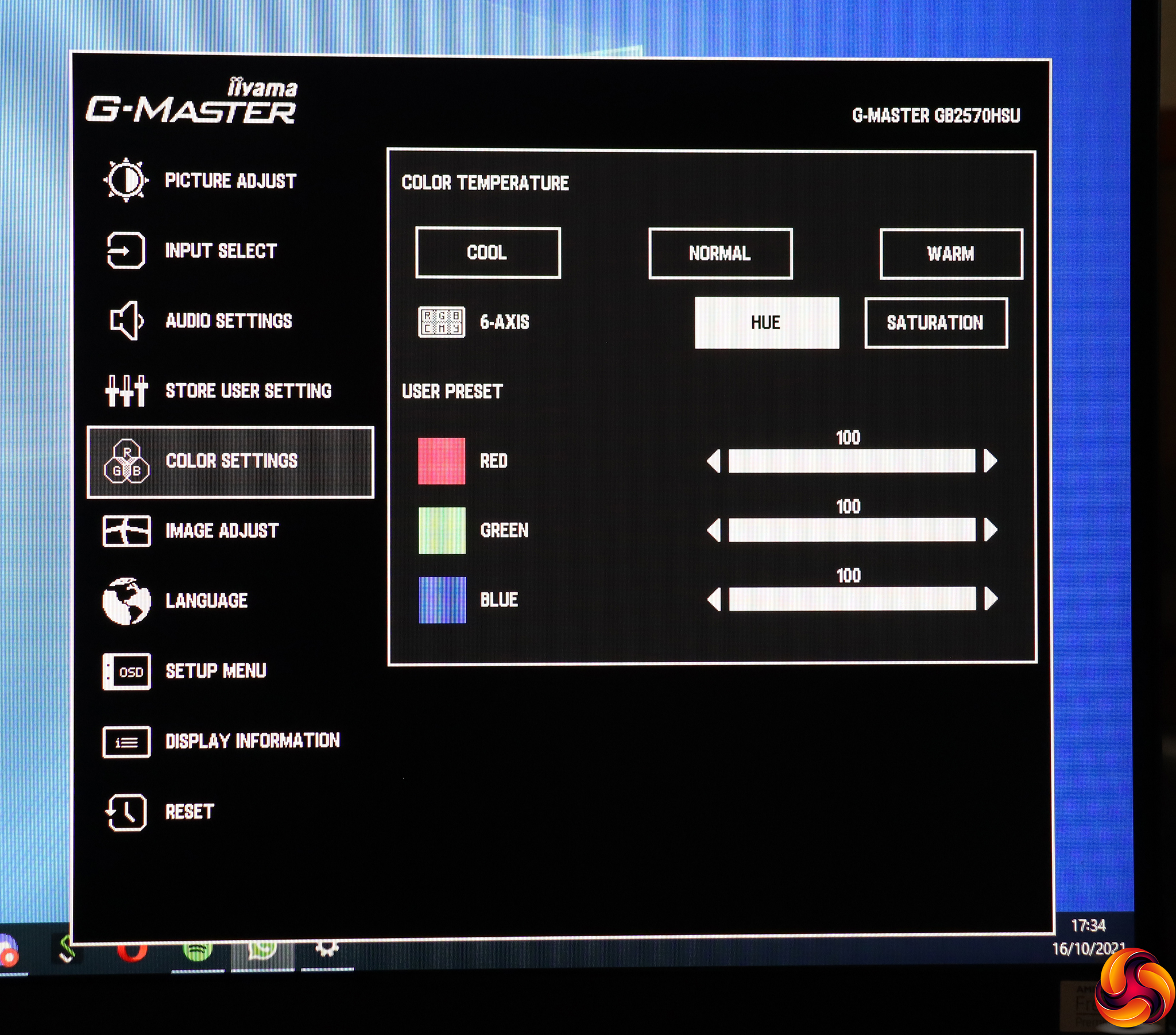Viewport: 1176px width, 1035px height.
Task: Select the Warm color temperature
Action: (x=950, y=254)
